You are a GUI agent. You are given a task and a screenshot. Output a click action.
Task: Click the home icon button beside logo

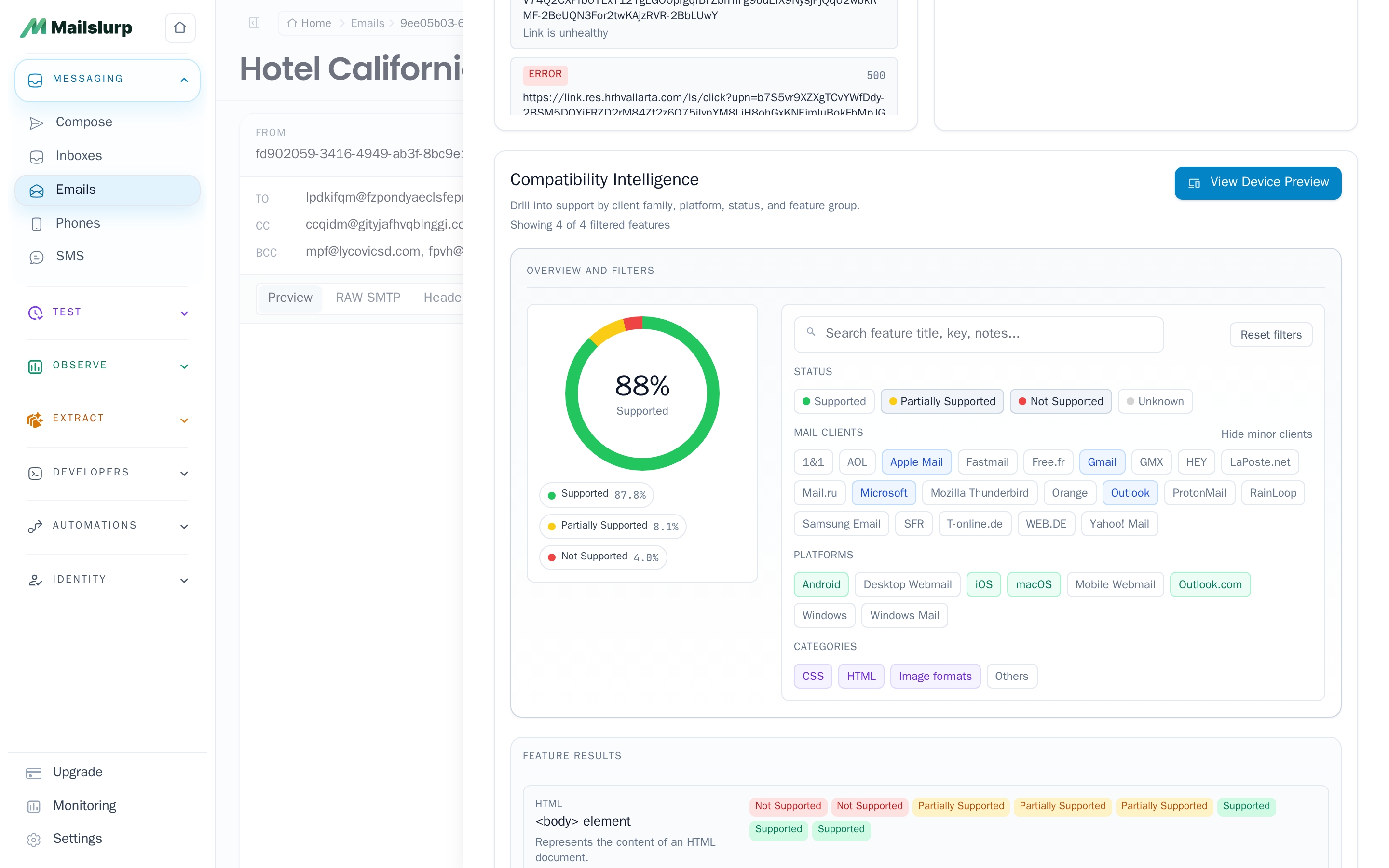click(x=179, y=27)
